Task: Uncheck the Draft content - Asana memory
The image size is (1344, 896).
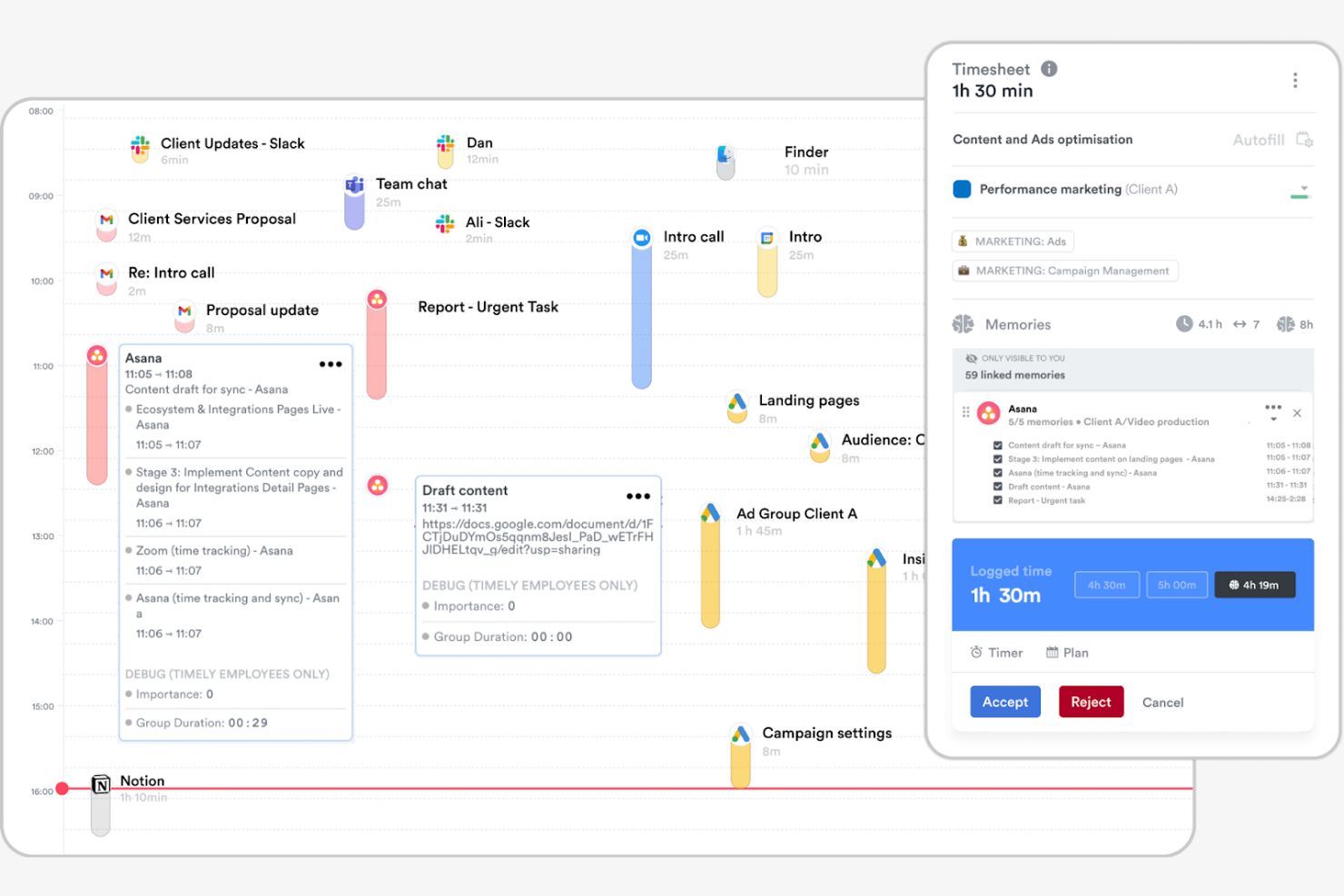Action: tap(997, 487)
